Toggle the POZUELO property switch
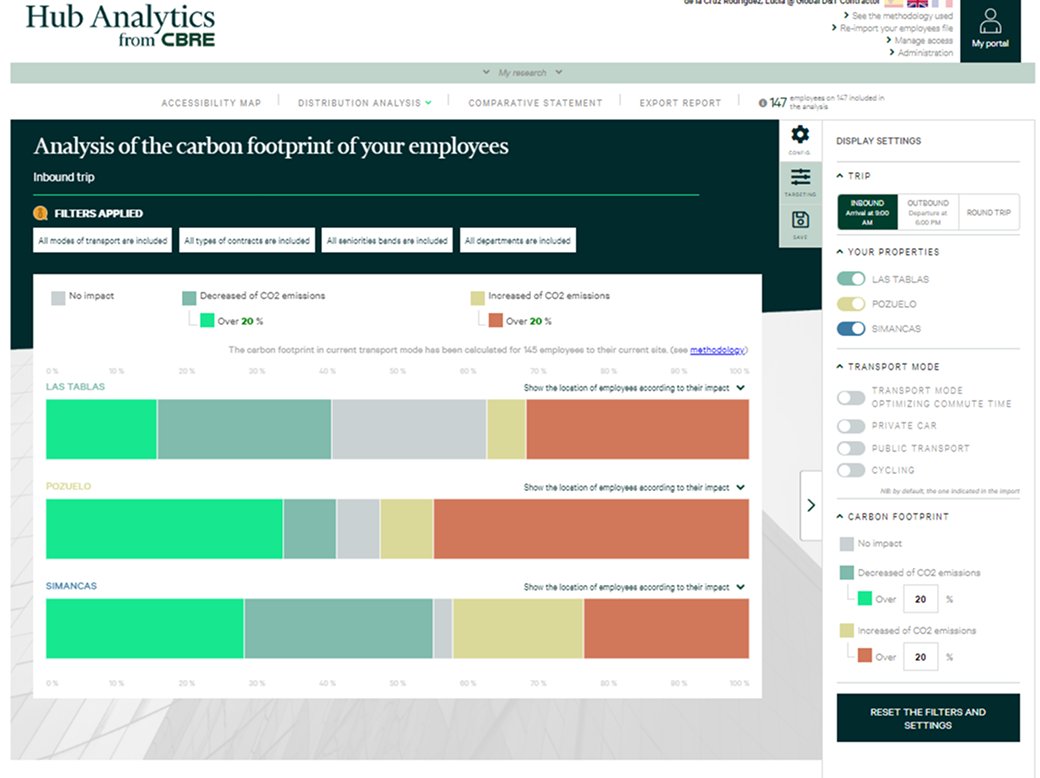The height and width of the screenshot is (778, 1040). pos(851,304)
